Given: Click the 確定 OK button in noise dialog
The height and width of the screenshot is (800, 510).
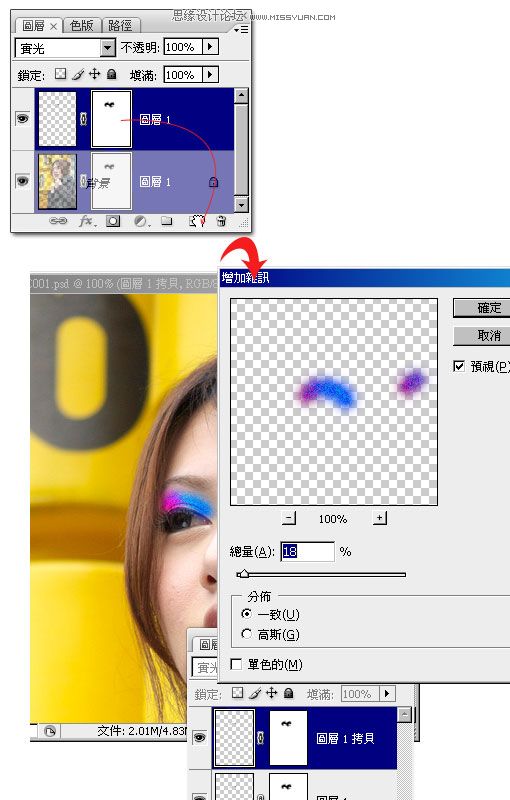Looking at the screenshot, I should point(481,308).
